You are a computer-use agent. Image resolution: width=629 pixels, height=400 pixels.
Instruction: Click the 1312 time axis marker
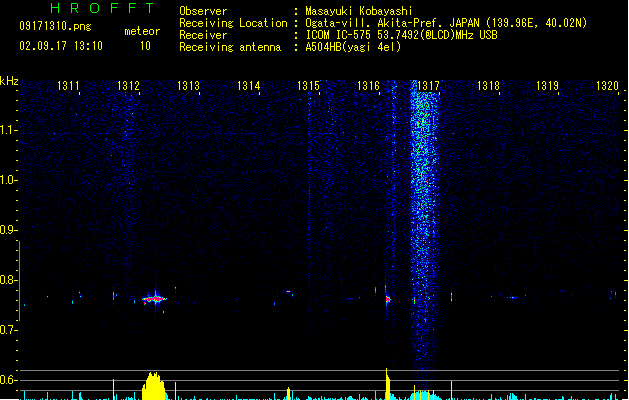[x=128, y=86]
